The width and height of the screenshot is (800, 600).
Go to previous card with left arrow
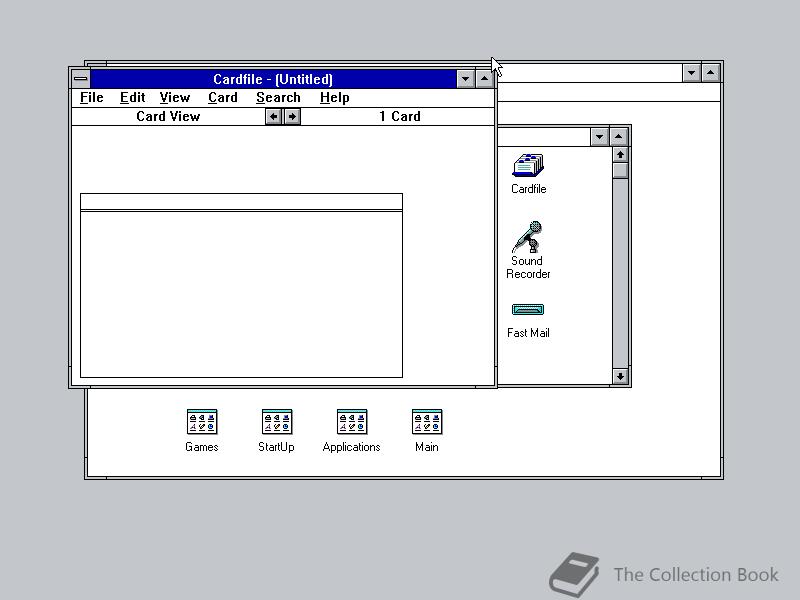pos(274,117)
